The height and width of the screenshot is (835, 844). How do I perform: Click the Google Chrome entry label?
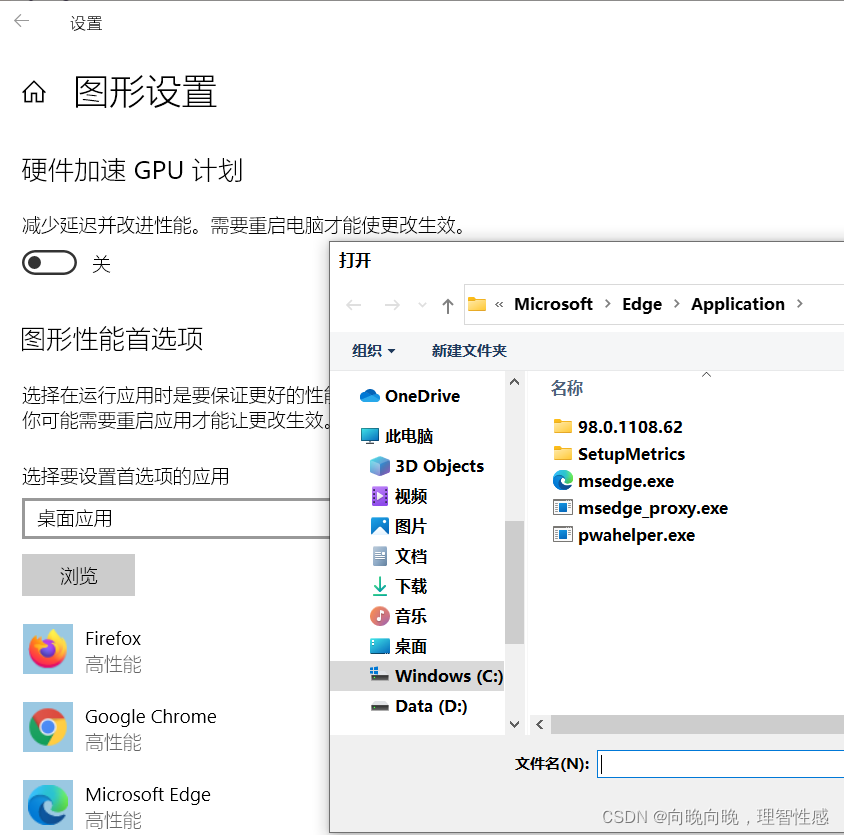tap(151, 717)
